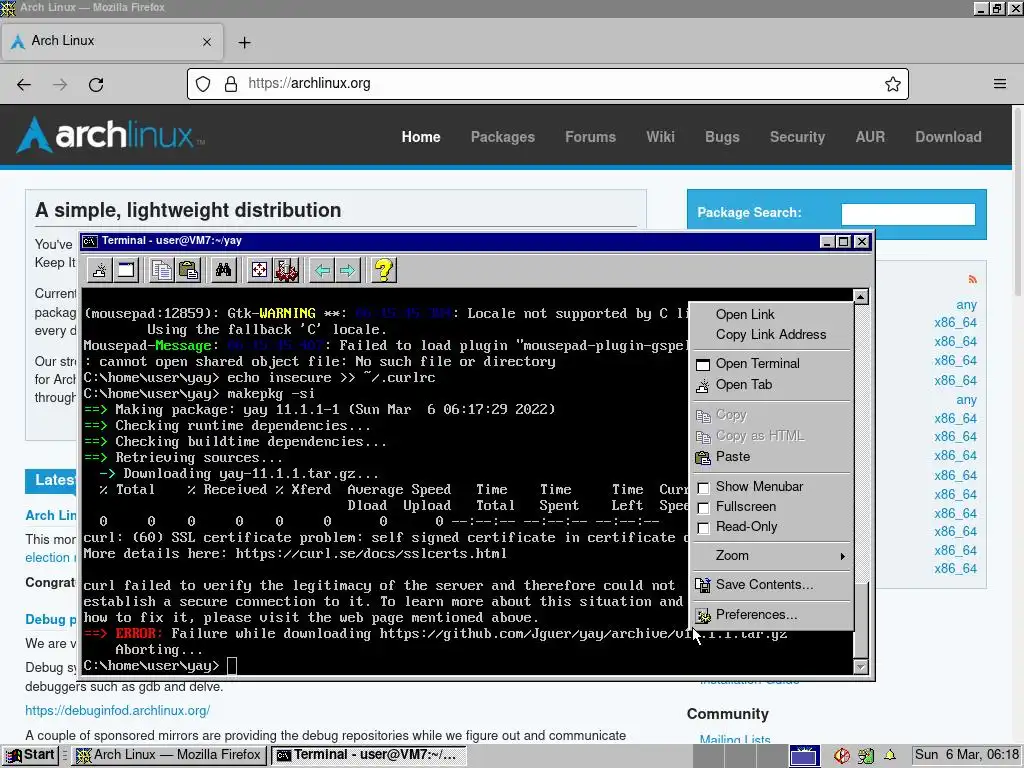Click the RSS feed icon on the page

coord(972,280)
